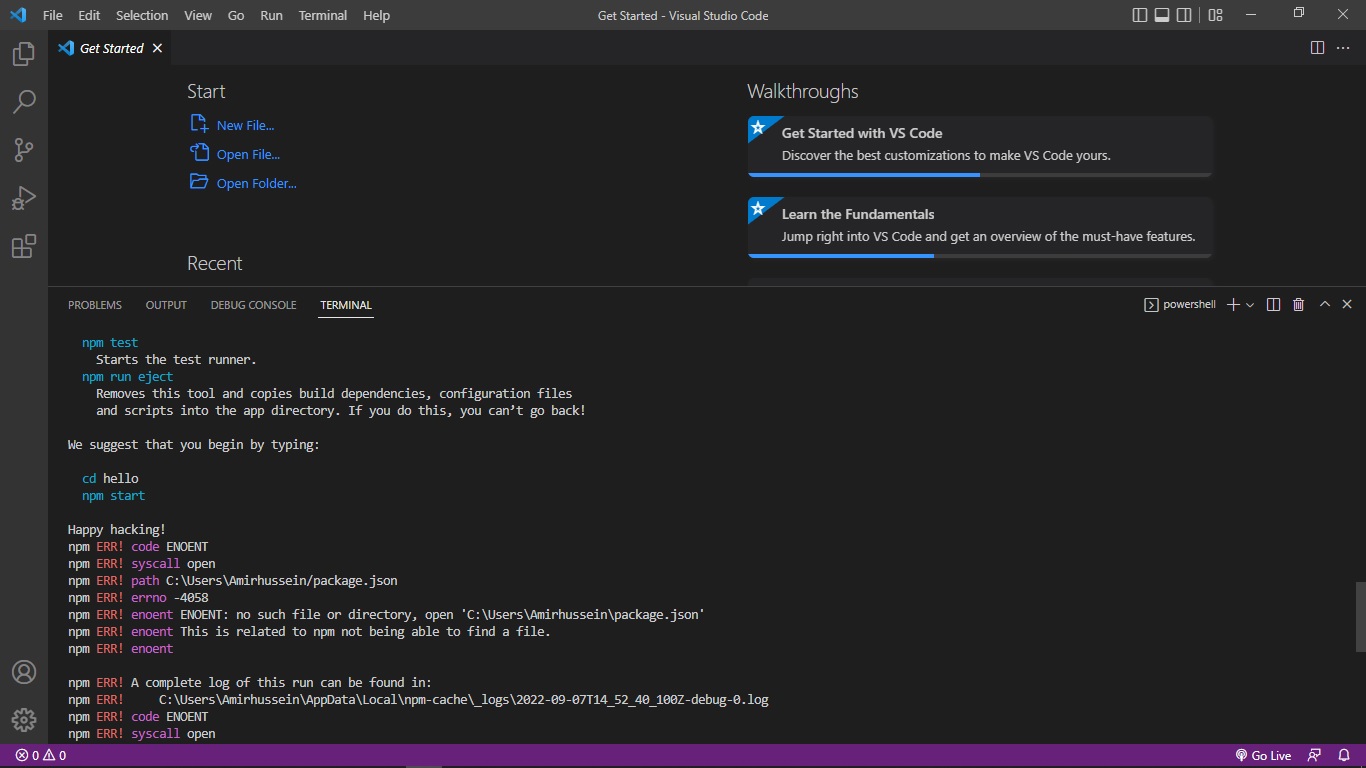Viewport: 1366px width, 768px height.
Task: Open Learn the Fundamentals walkthrough
Action: coord(980,225)
